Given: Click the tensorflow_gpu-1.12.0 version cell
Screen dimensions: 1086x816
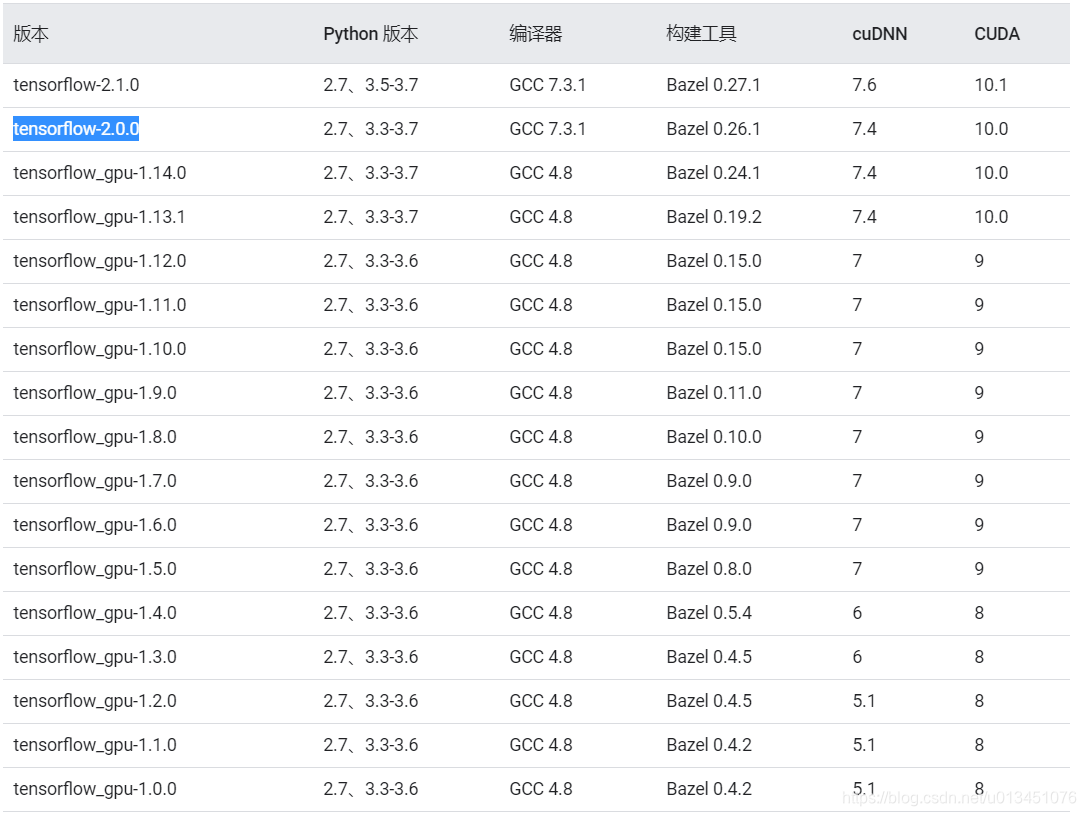Looking at the screenshot, I should [x=100, y=261].
